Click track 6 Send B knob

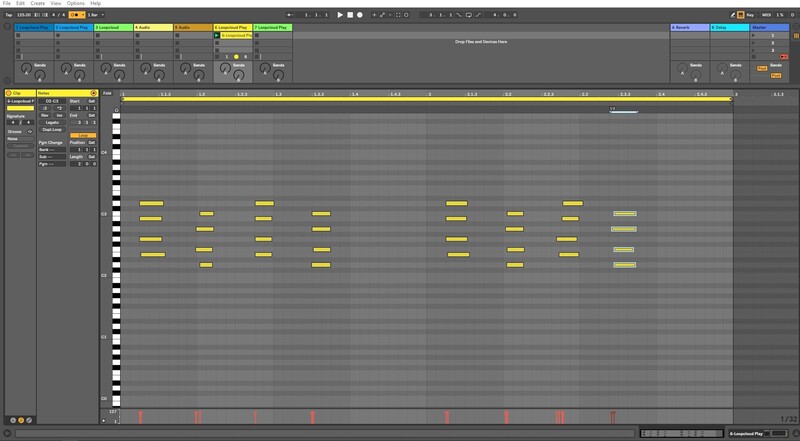coord(239,76)
